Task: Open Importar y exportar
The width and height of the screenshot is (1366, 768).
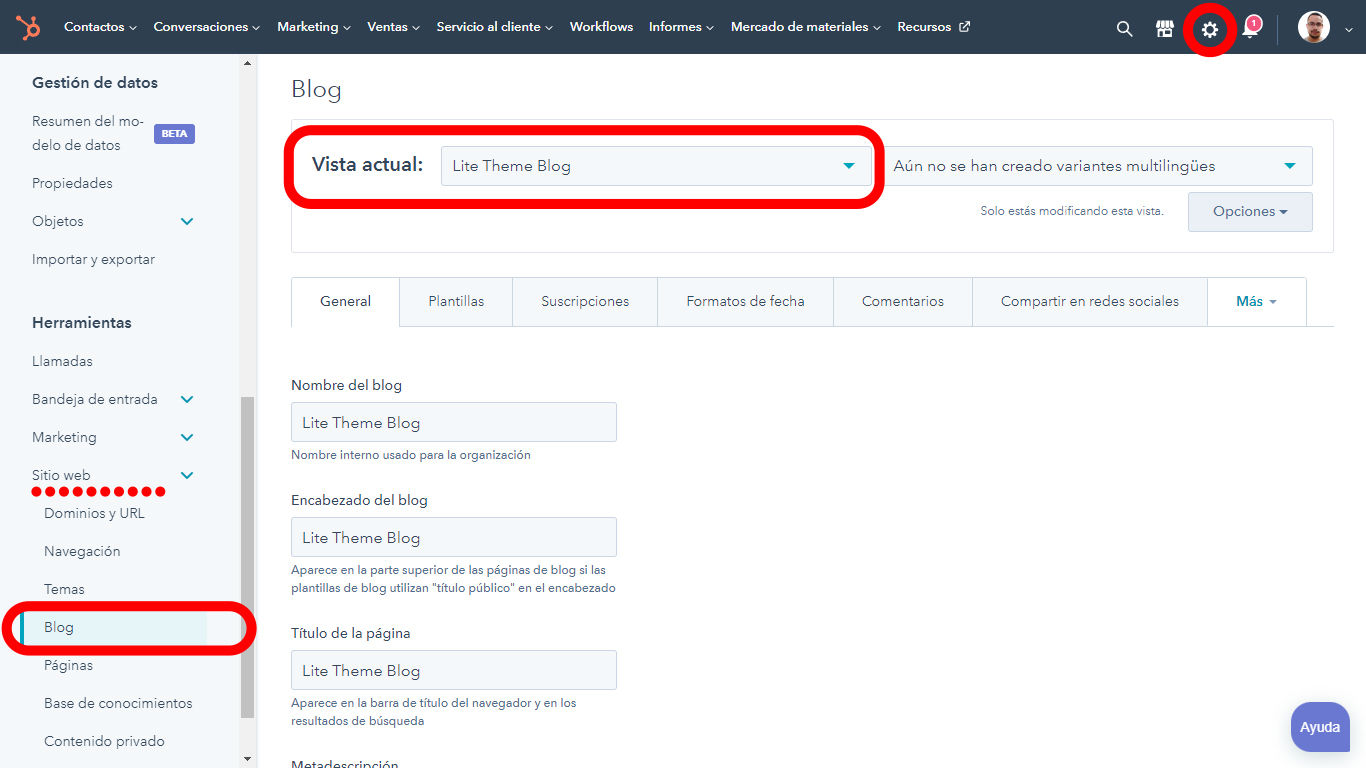Action: pyautogui.click(x=93, y=259)
